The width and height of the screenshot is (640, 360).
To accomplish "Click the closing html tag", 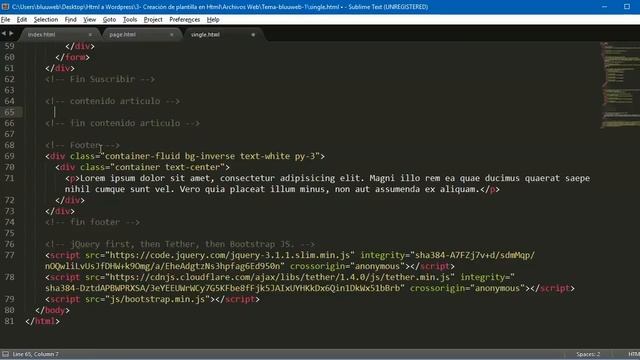I will [42, 322].
